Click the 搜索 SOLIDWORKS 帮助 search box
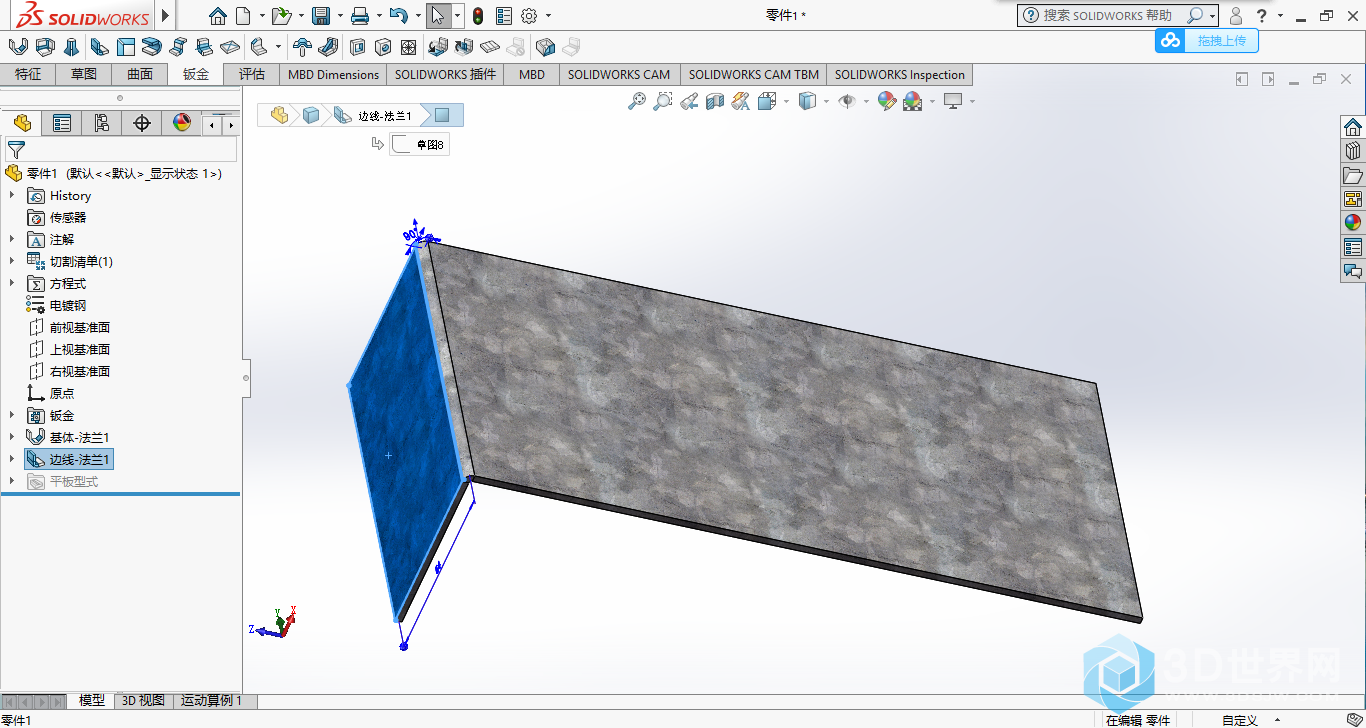1366x728 pixels. [x=1118, y=15]
